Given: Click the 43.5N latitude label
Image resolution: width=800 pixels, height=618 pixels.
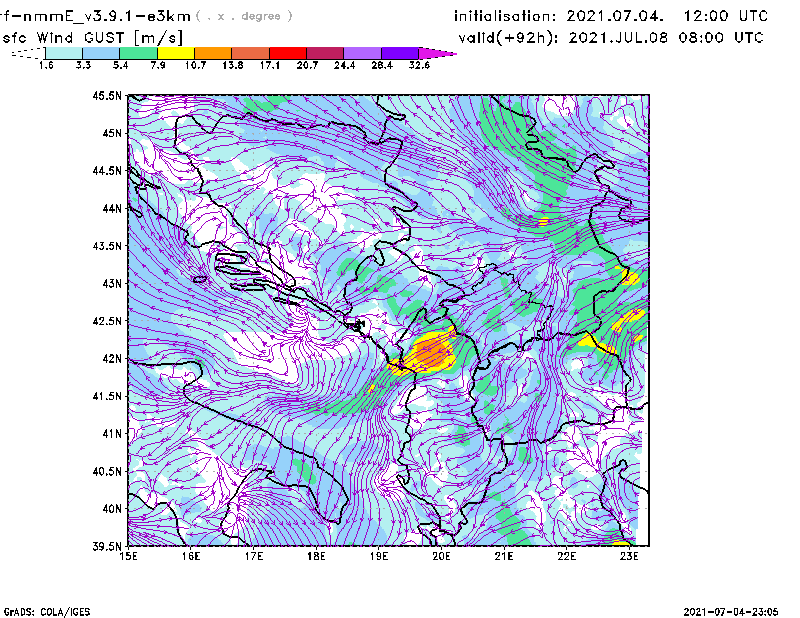Looking at the screenshot, I should (x=107, y=246).
